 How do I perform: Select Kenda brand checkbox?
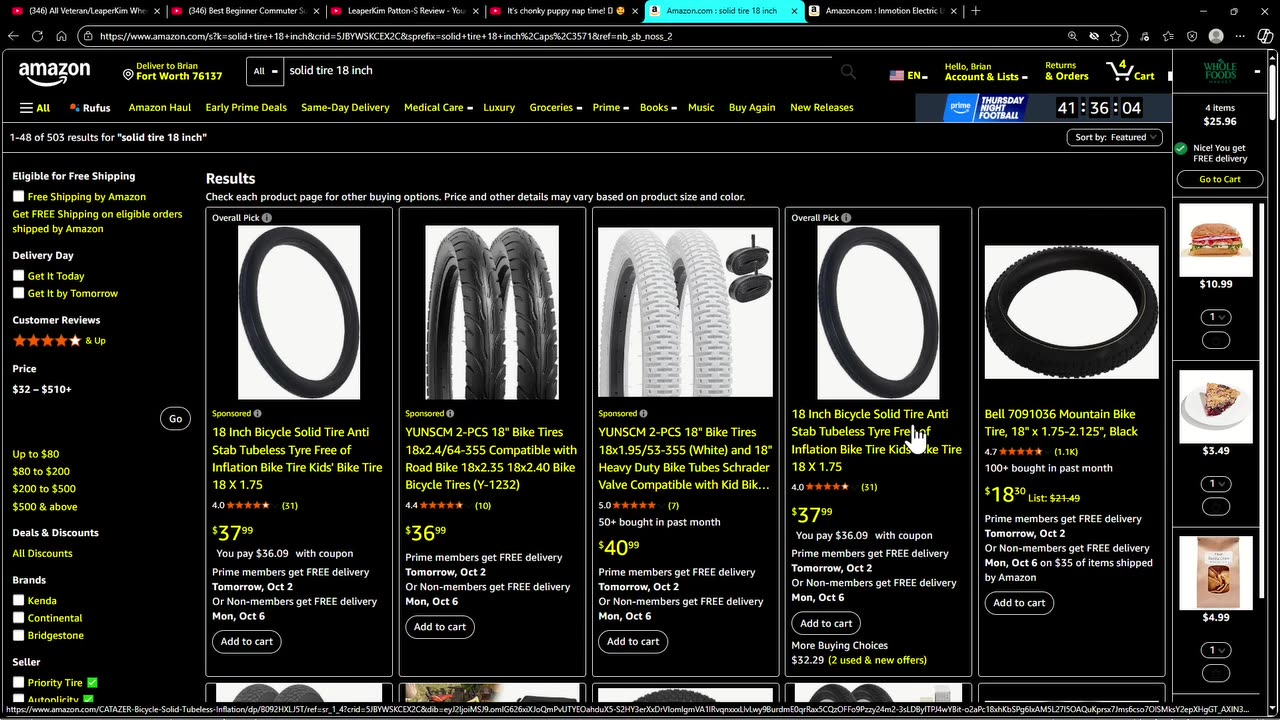click(x=18, y=601)
